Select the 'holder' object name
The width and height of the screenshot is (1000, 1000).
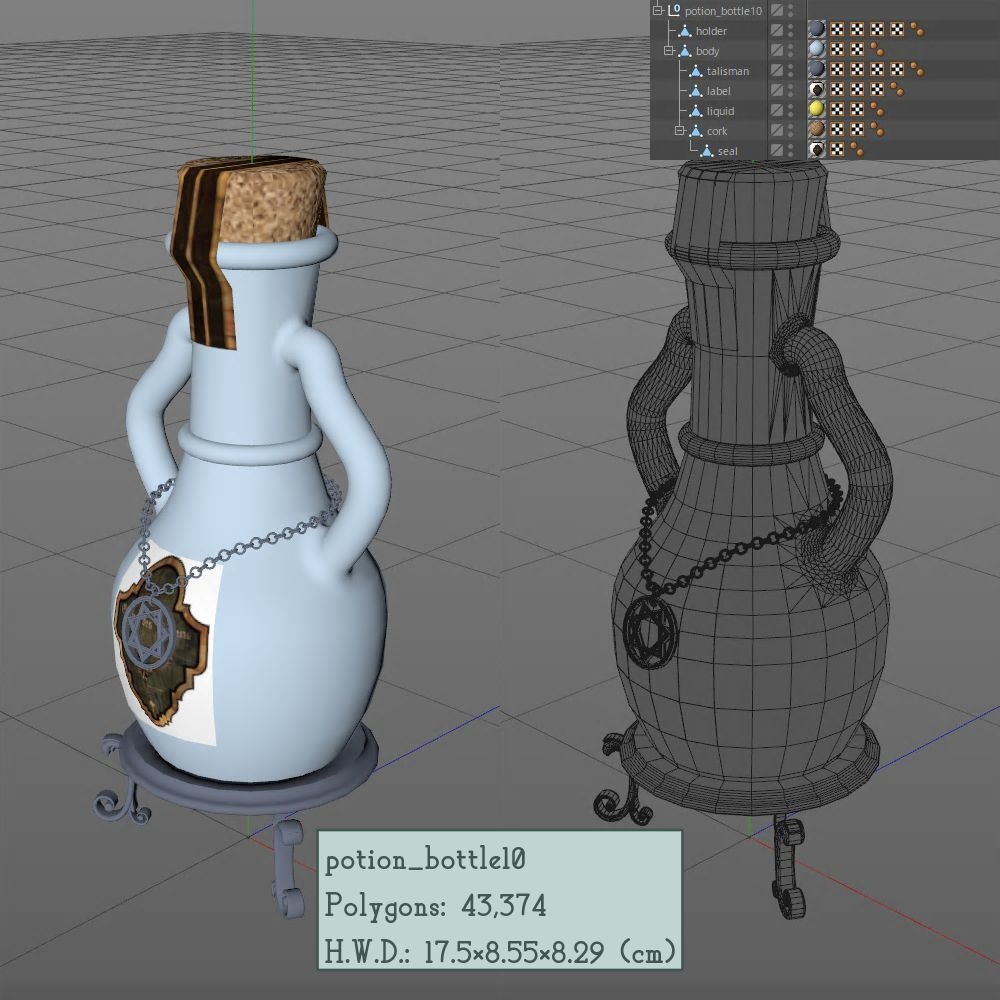tap(711, 31)
